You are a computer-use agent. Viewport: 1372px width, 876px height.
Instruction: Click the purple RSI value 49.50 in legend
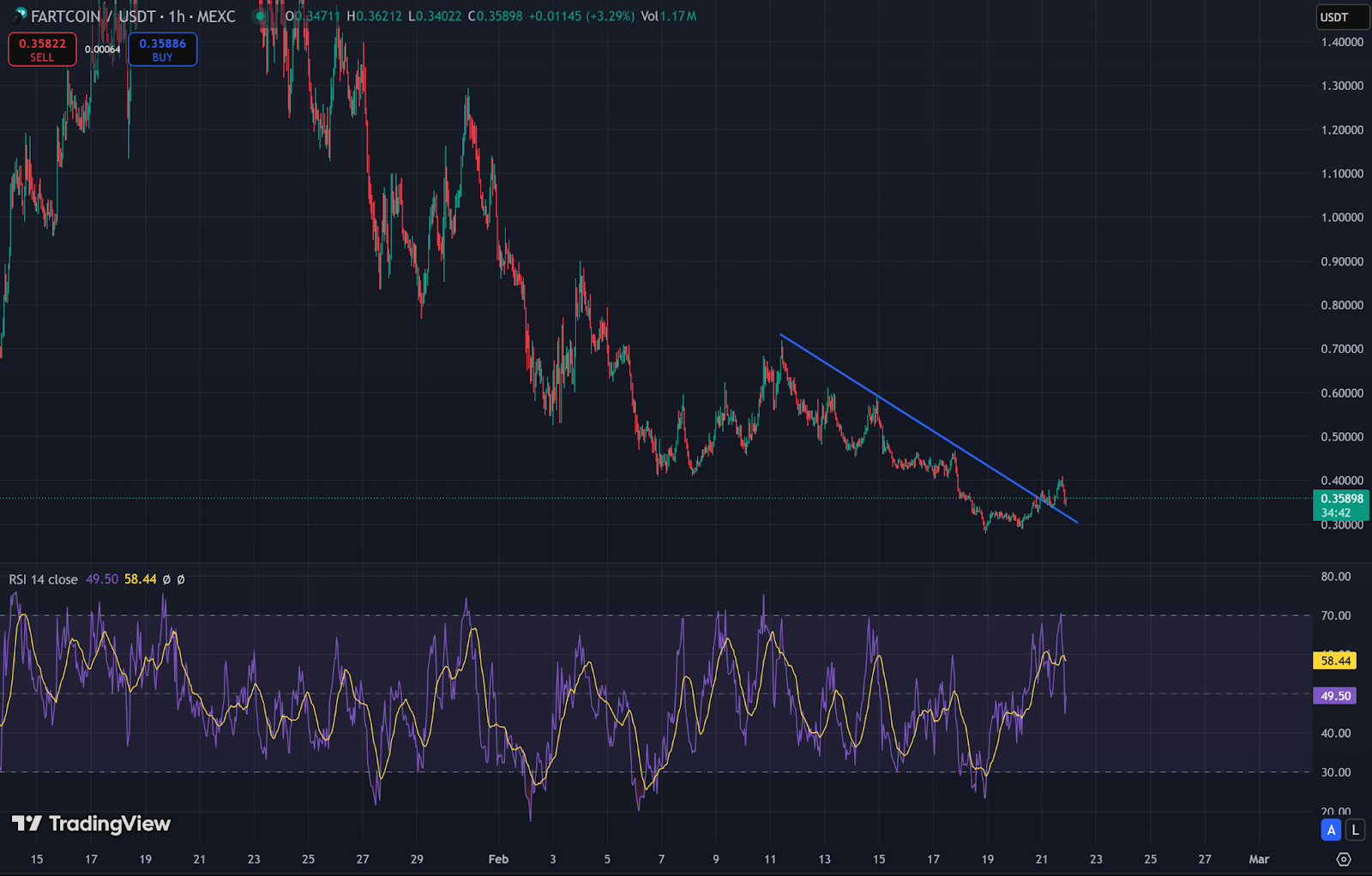[102, 579]
